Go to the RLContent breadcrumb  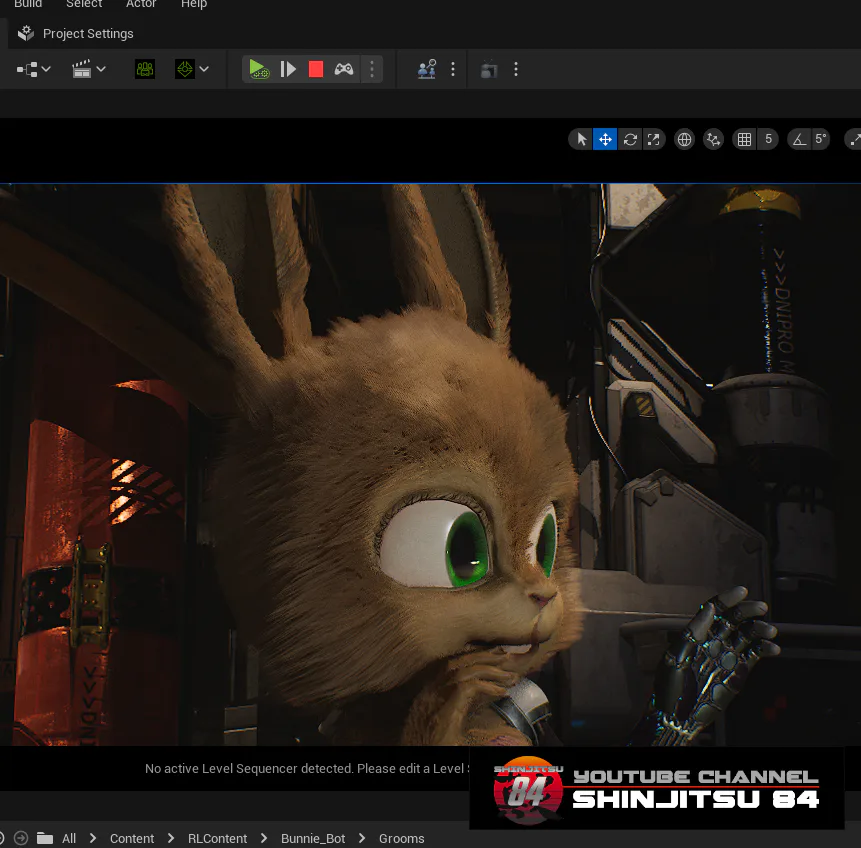click(217, 839)
